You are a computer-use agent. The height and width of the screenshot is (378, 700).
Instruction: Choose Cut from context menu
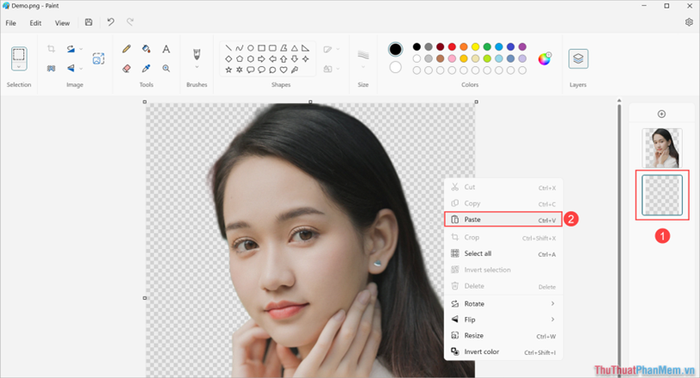click(503, 187)
